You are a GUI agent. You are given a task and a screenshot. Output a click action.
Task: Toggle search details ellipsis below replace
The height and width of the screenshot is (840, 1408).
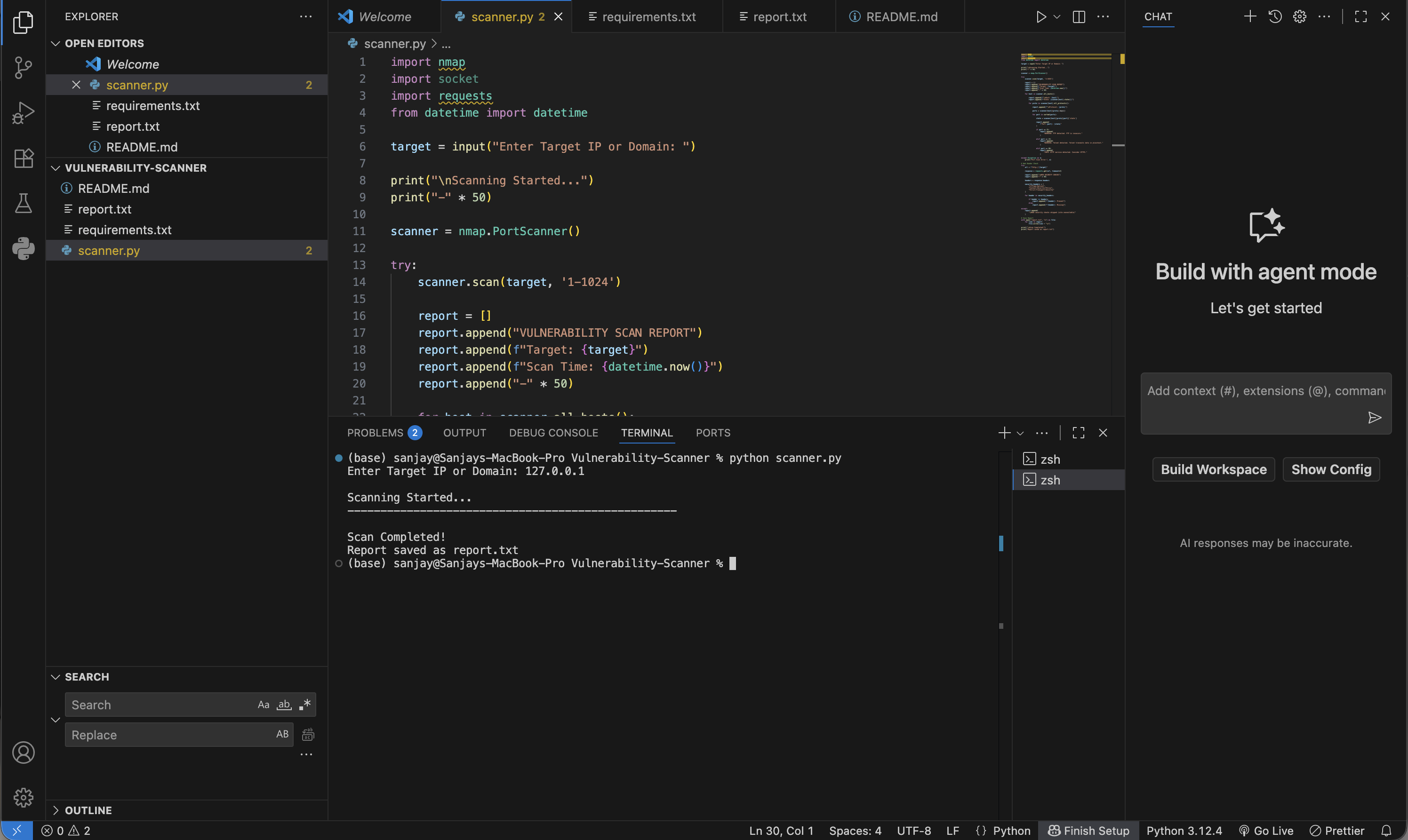(x=306, y=754)
